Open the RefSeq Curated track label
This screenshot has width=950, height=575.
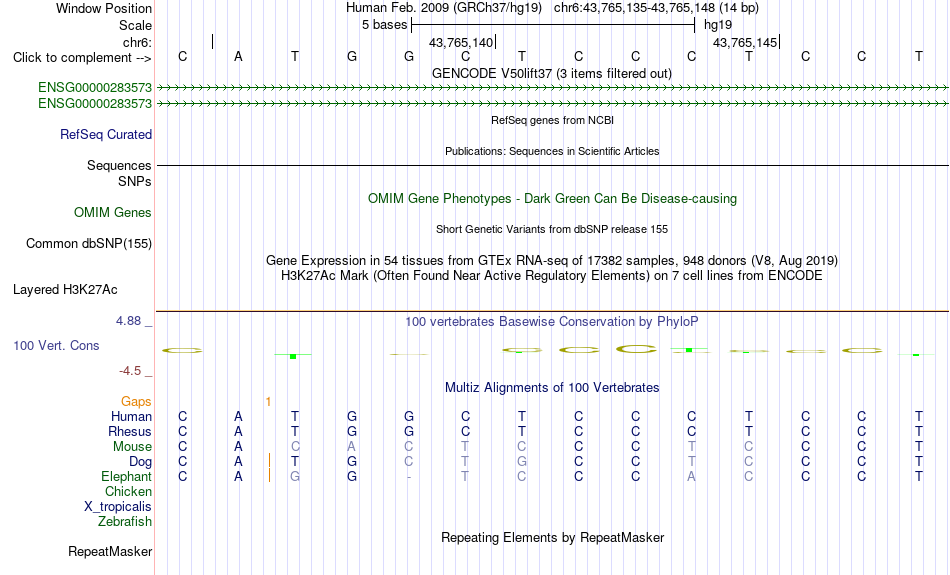[x=105, y=135]
